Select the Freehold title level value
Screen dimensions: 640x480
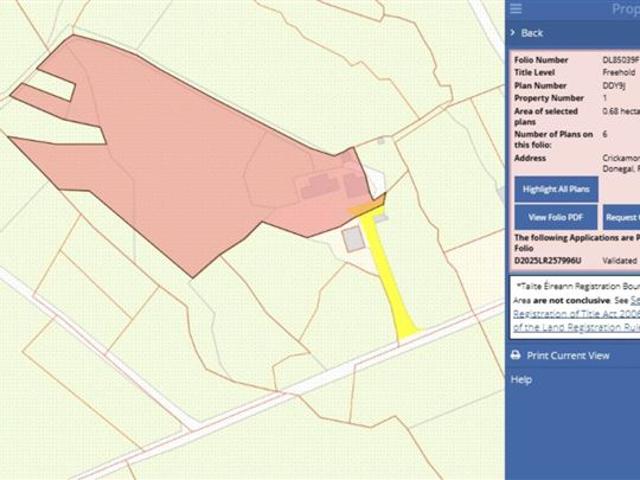click(x=619, y=72)
